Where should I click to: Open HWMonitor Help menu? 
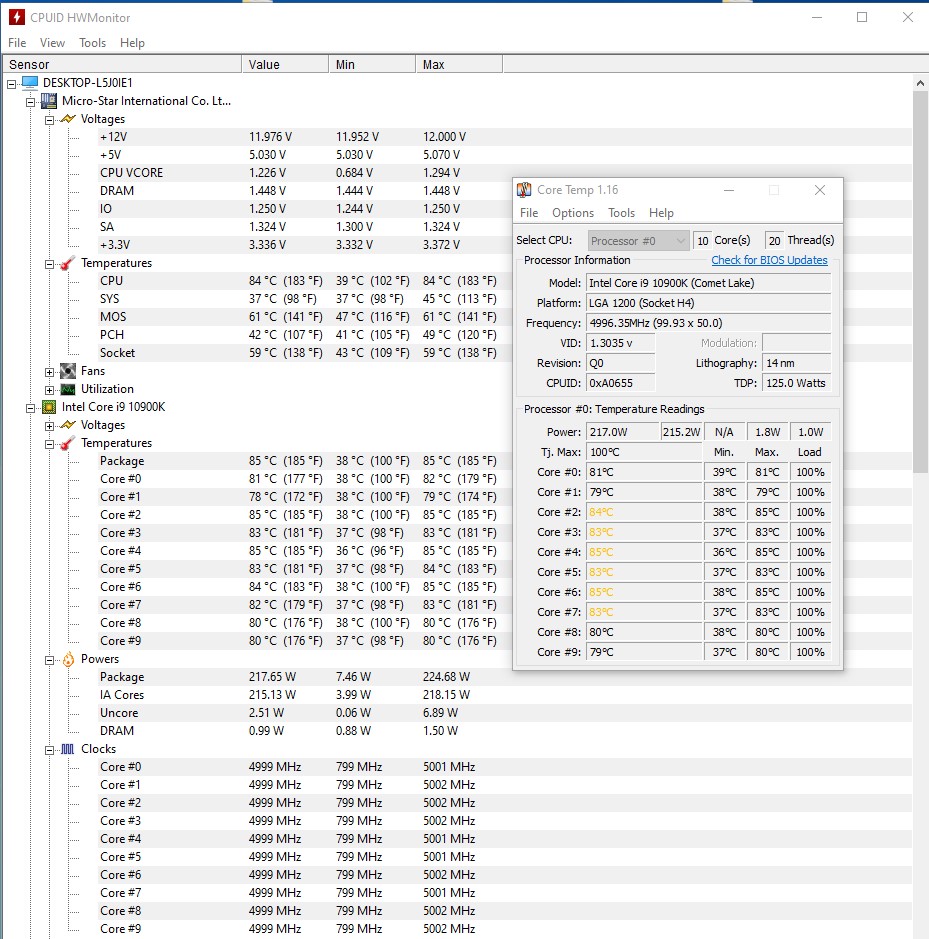132,43
